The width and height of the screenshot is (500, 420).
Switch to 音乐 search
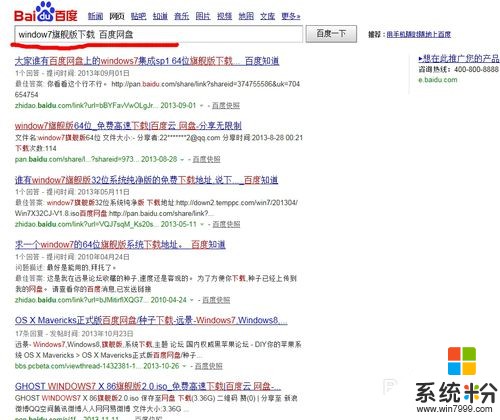click(x=182, y=16)
